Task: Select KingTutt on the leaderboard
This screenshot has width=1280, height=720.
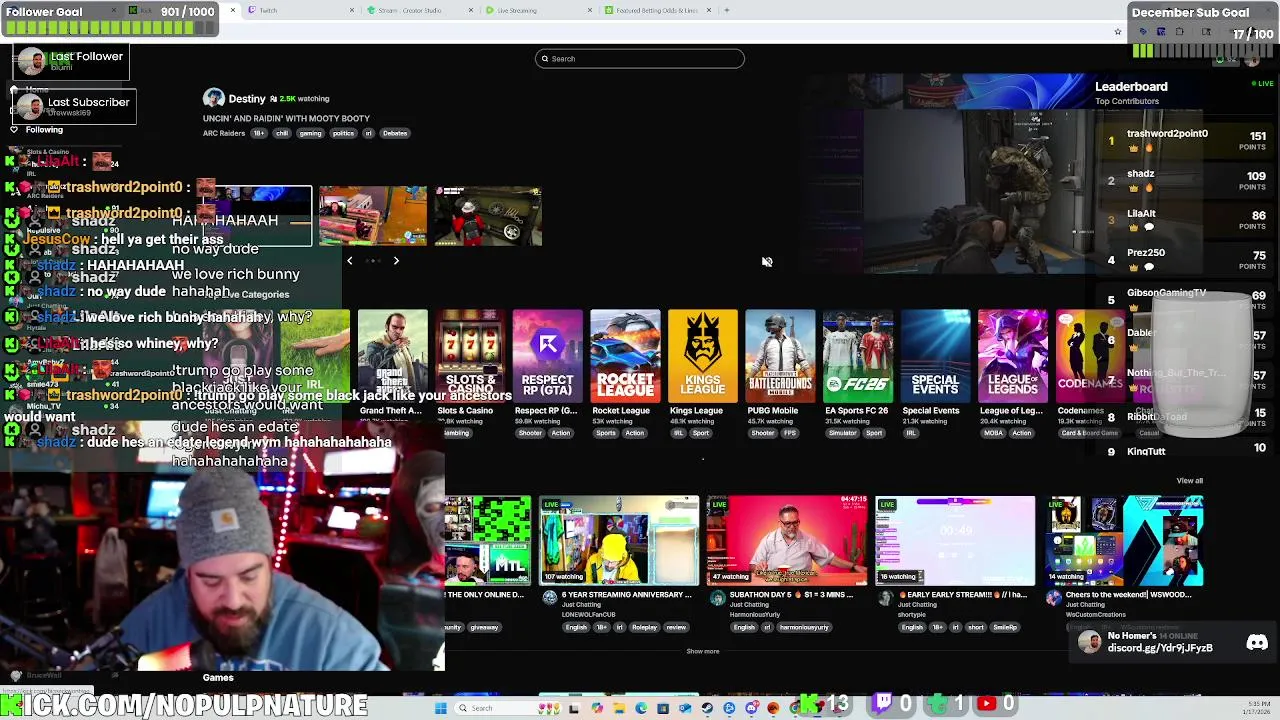Action: click(x=1146, y=452)
